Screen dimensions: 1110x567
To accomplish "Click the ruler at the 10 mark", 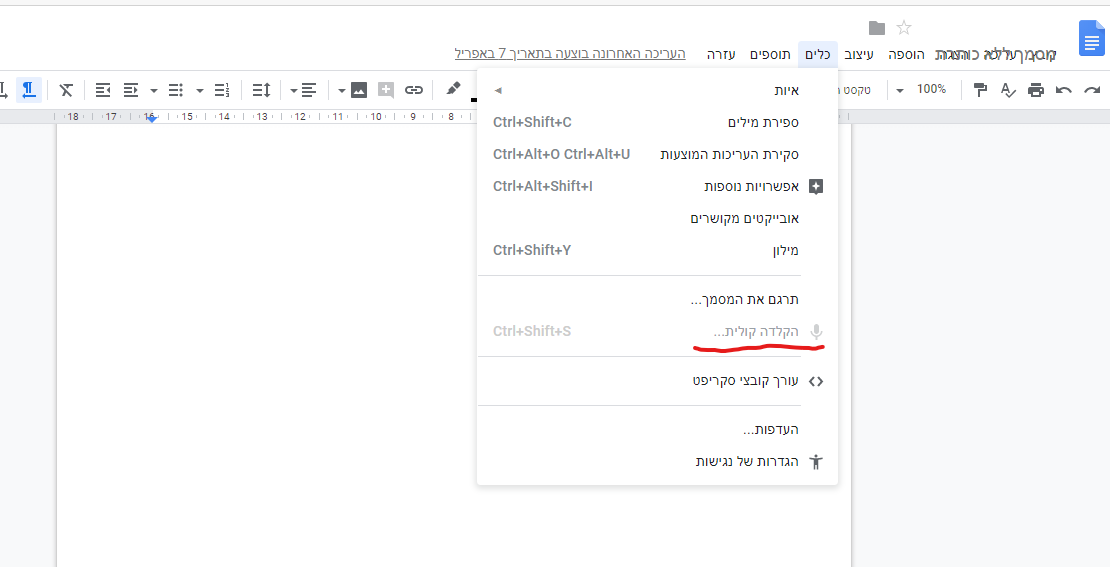I will [x=376, y=116].
